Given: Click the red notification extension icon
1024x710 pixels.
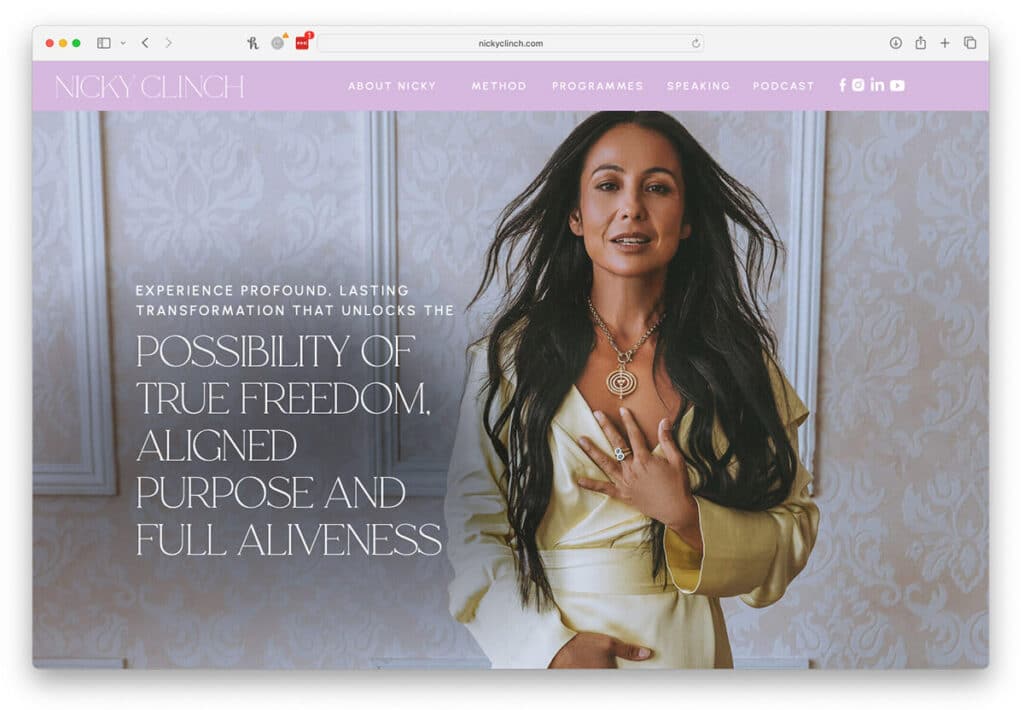Looking at the screenshot, I should (x=302, y=42).
